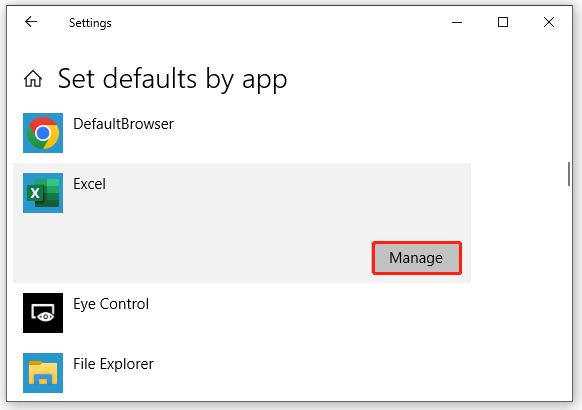Click the back arrow icon
Image resolution: width=582 pixels, height=410 pixels.
click(x=31, y=22)
